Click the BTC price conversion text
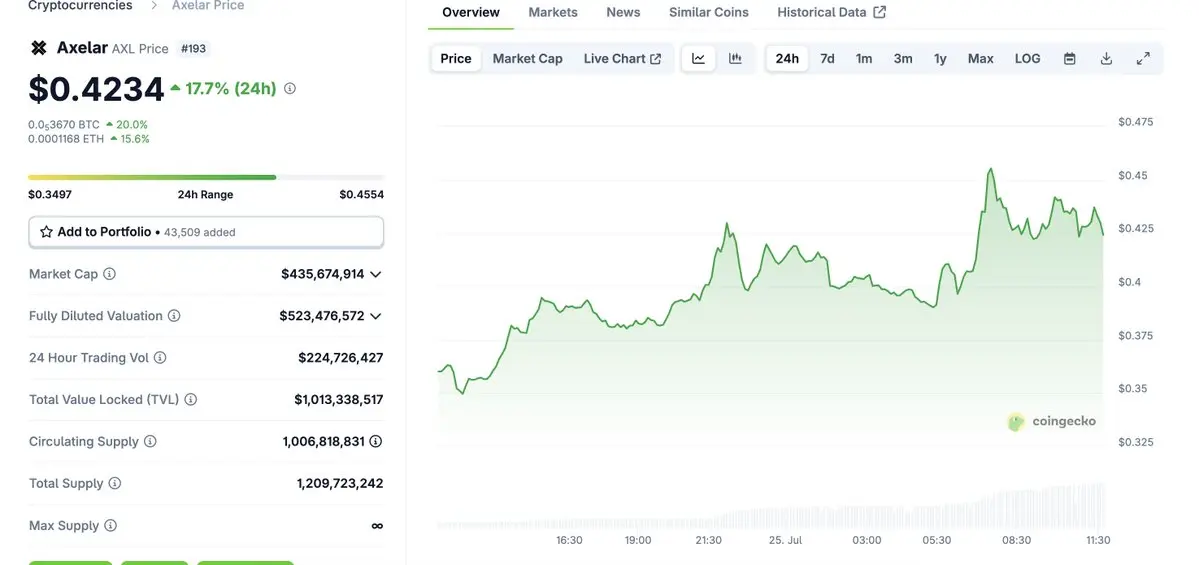The height and width of the screenshot is (565, 1199). coord(64,125)
